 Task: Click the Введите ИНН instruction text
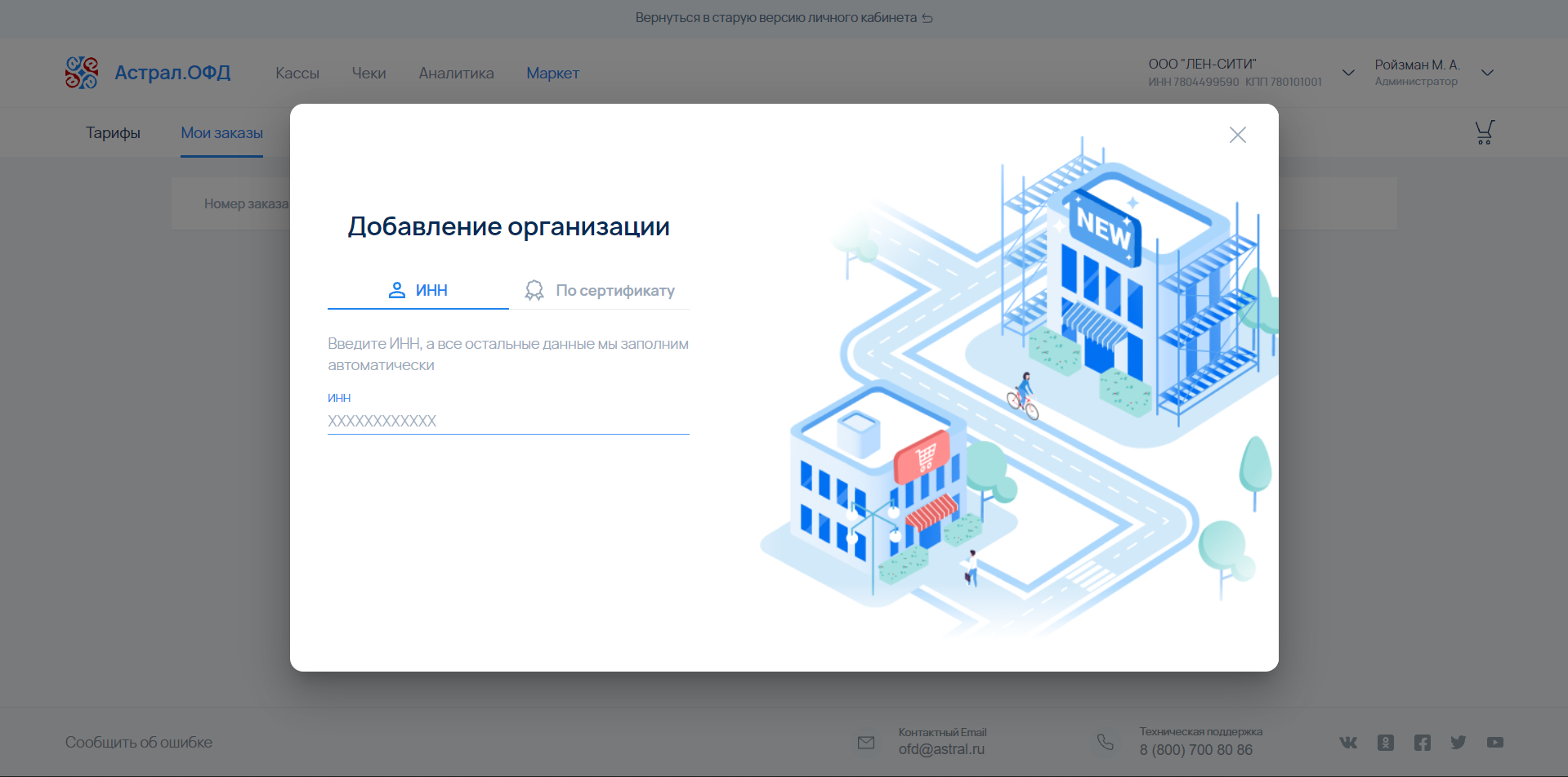pyautogui.click(x=508, y=354)
